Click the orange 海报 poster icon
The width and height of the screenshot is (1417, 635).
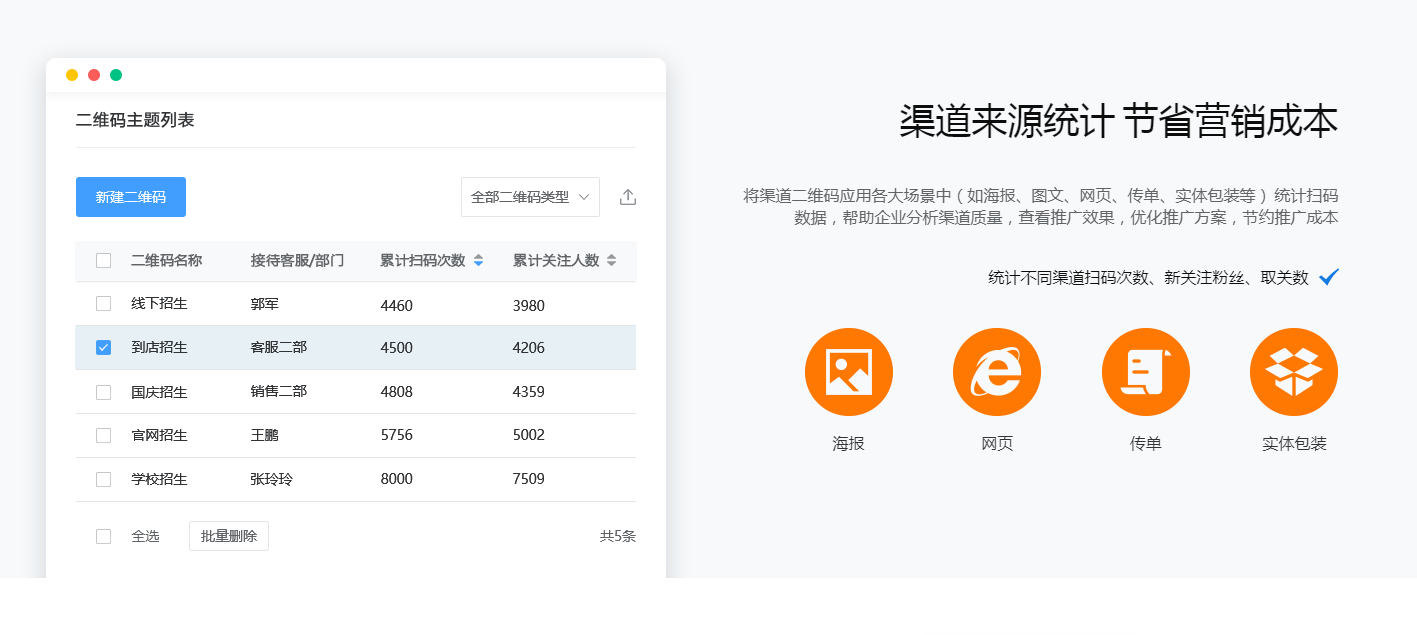point(848,372)
